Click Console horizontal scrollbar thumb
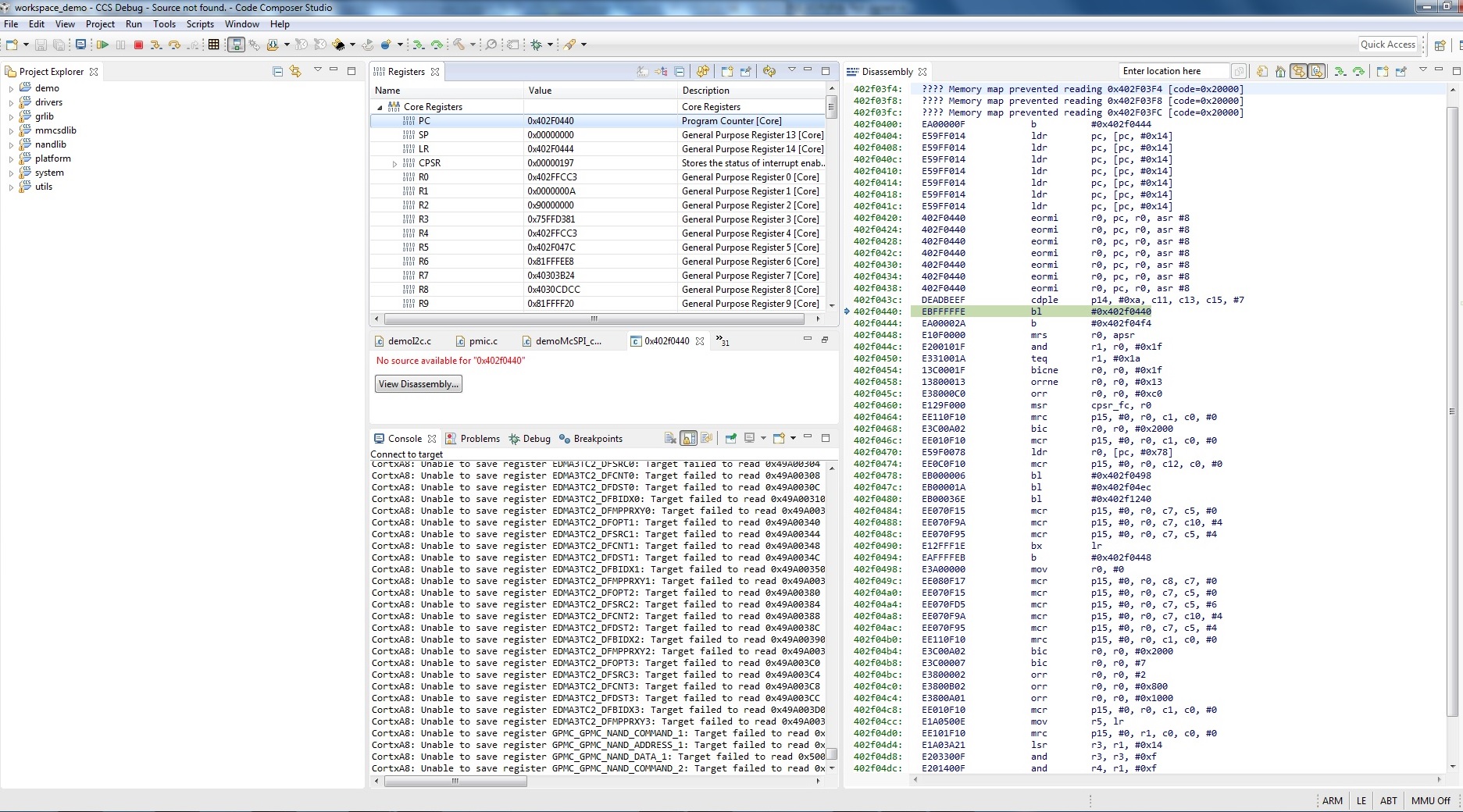Viewport: 1463px width, 812px height. (x=455, y=781)
